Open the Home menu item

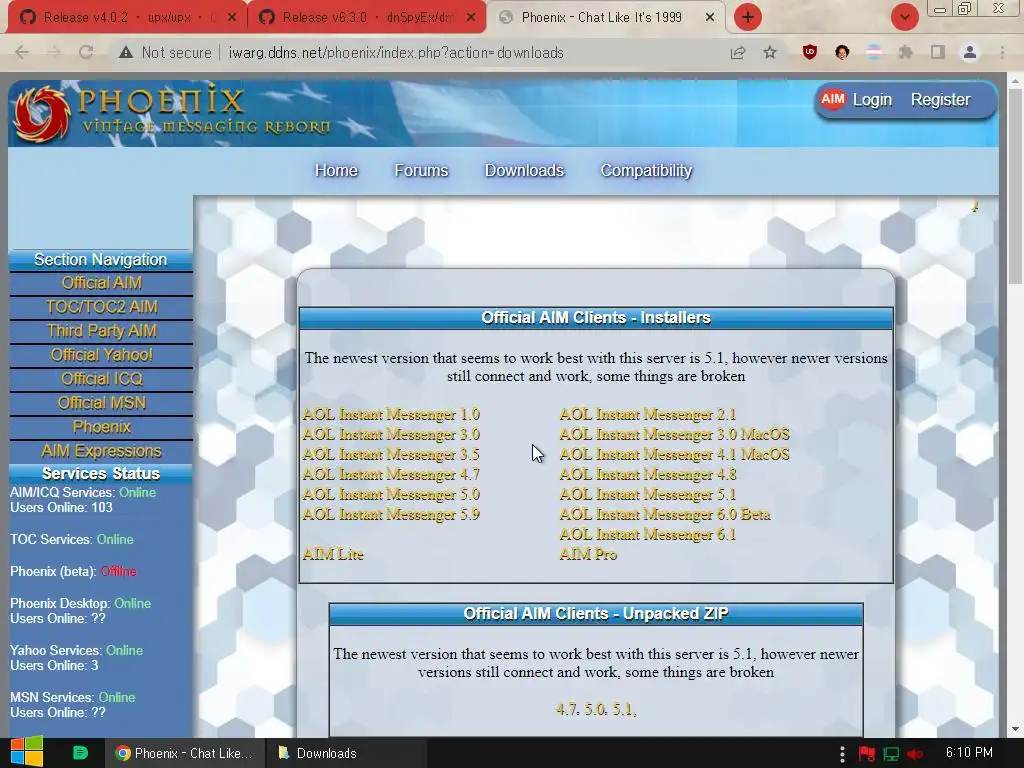(336, 170)
